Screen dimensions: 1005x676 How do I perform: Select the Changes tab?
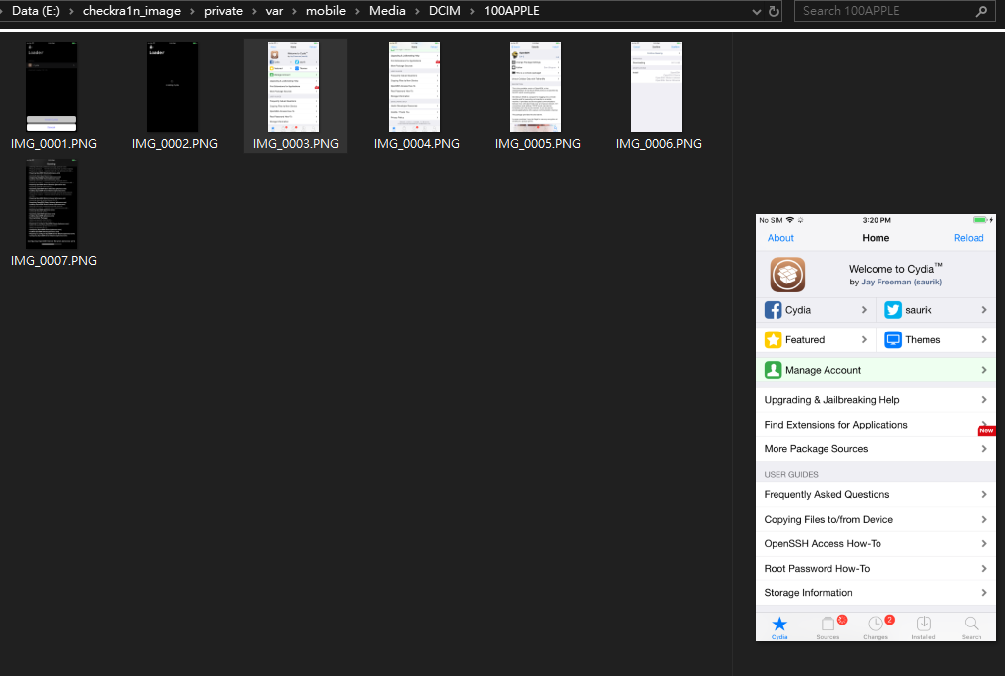coord(876,627)
